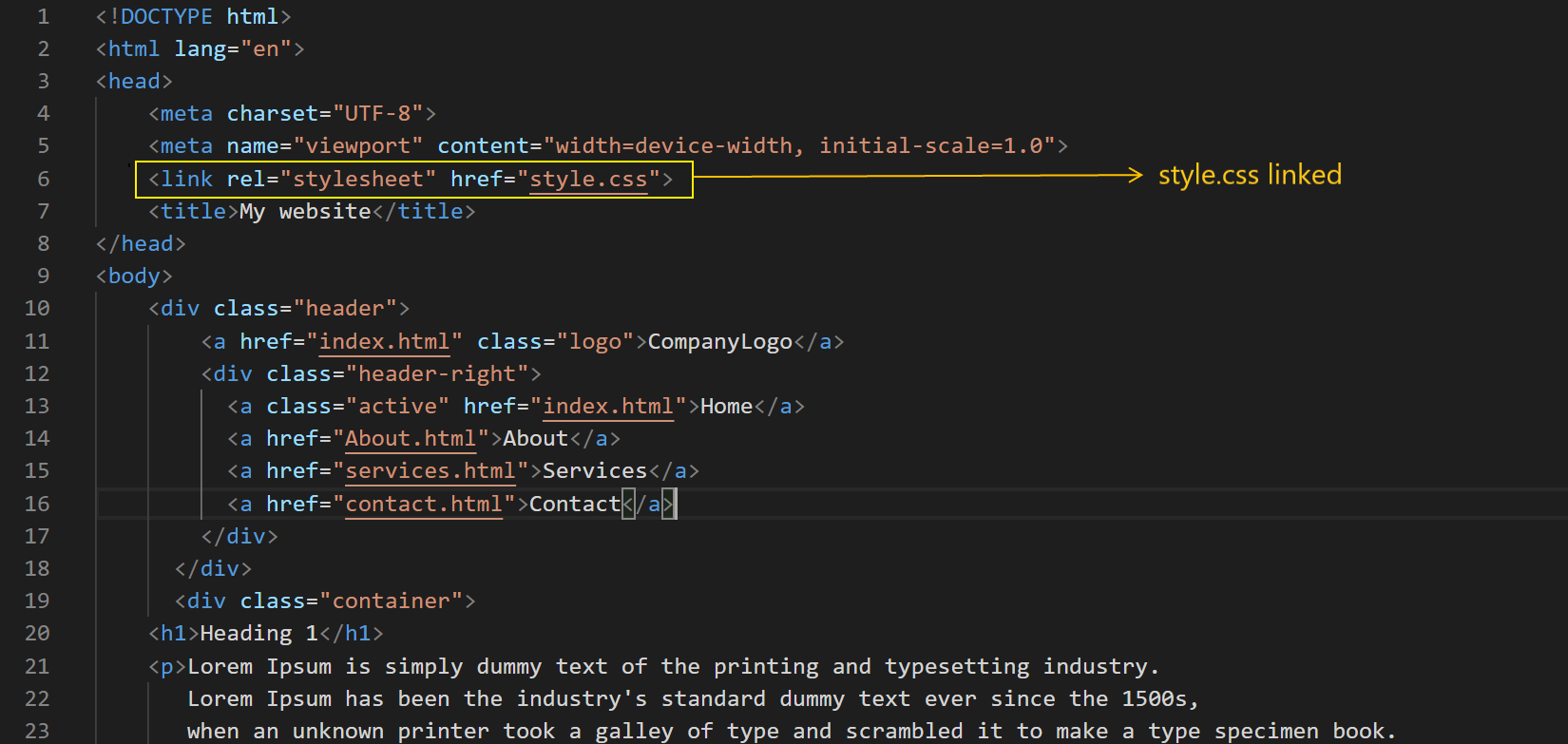1568x744 pixels.
Task: Follow index.html link on the Home line
Action: coord(608,406)
